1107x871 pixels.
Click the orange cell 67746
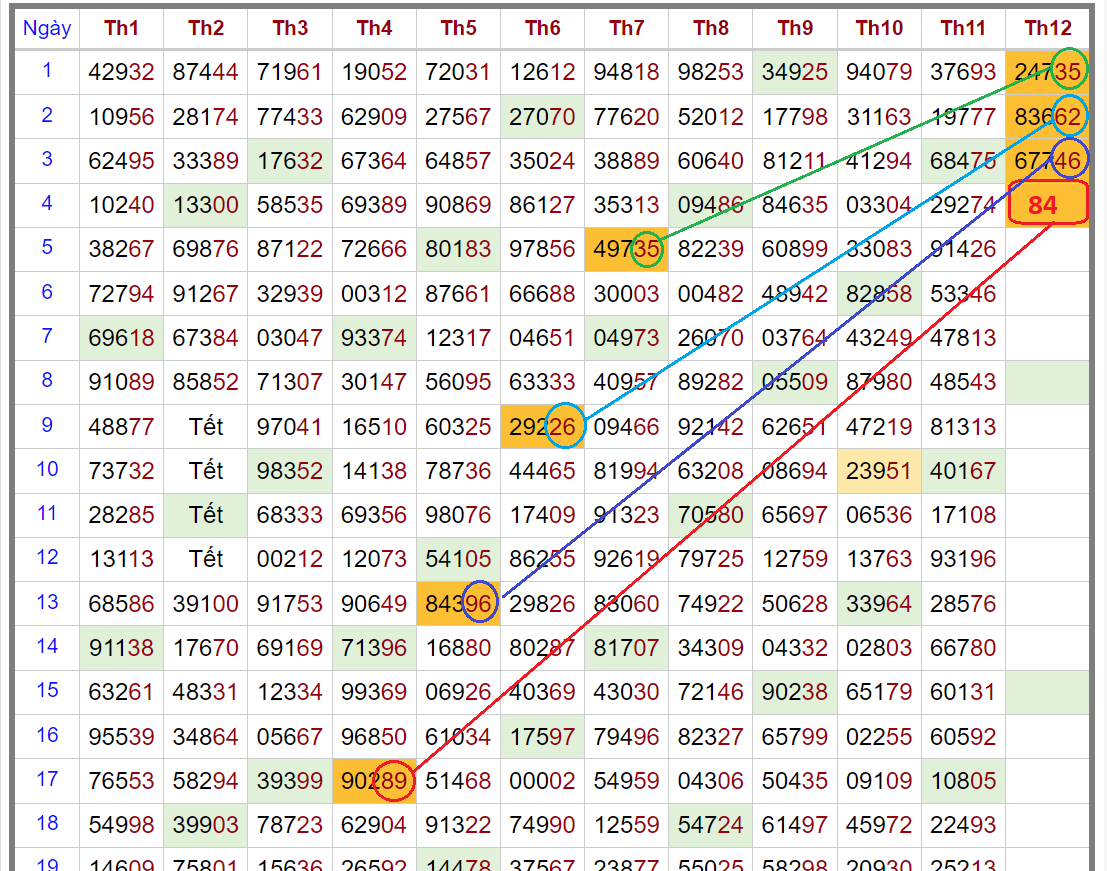click(x=1047, y=161)
